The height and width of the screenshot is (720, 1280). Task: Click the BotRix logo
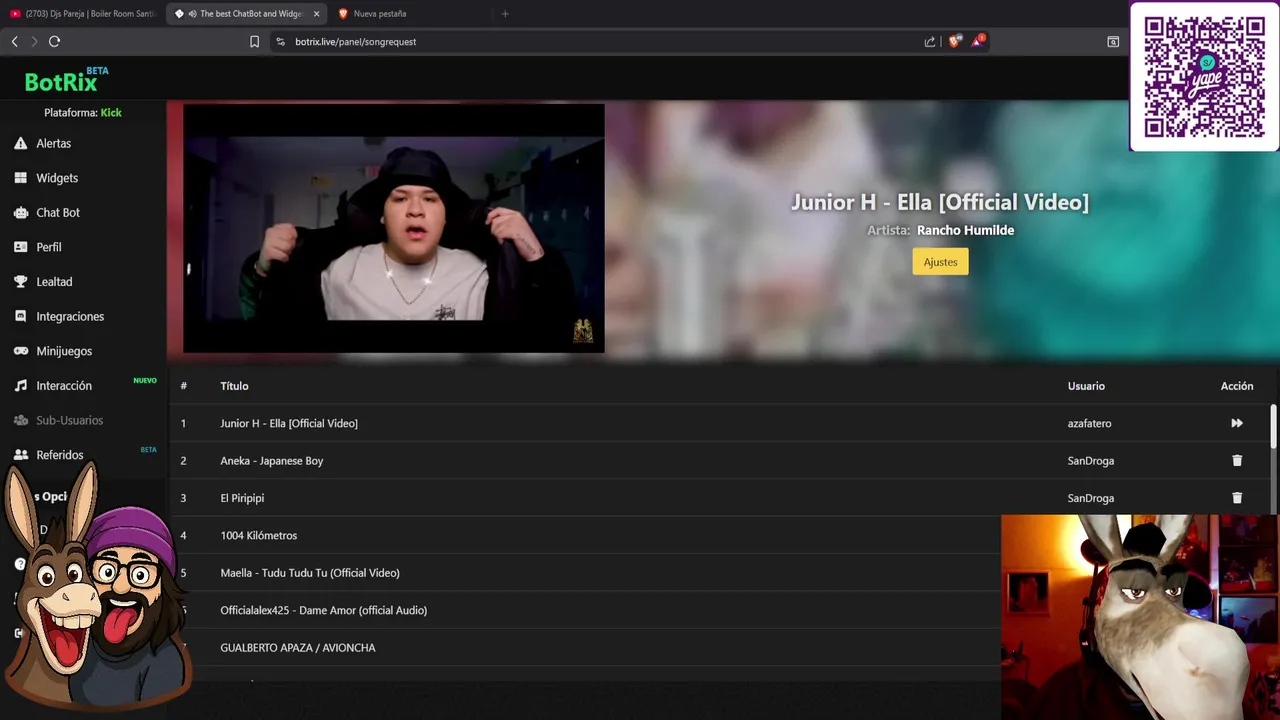[66, 80]
